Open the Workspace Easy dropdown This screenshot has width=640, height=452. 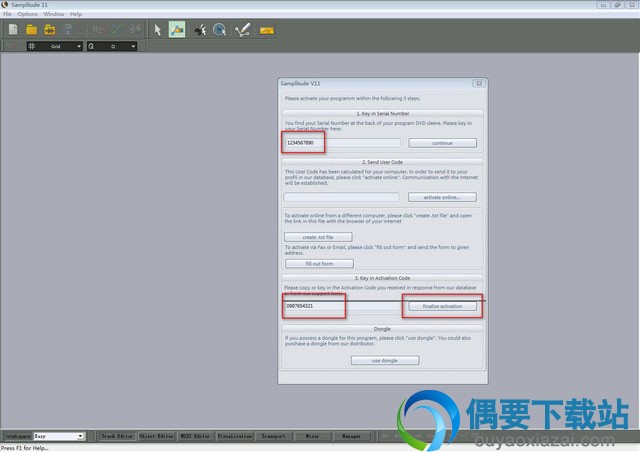[x=59, y=436]
